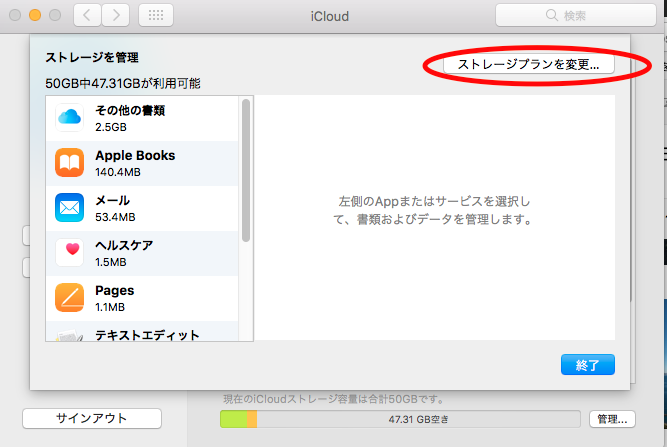
Task: Show all preferences with the grid button
Action: [x=156, y=15]
